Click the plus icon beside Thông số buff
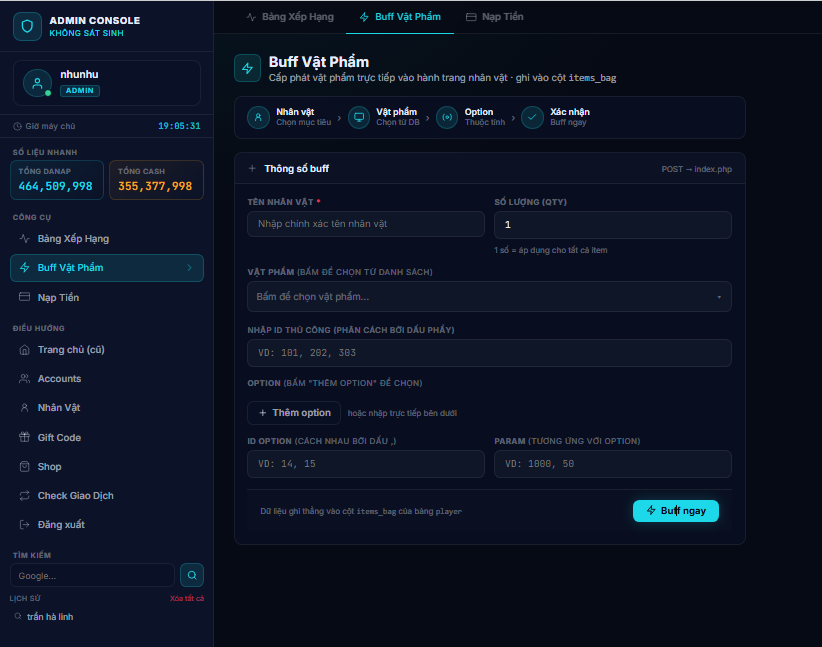 coord(252,168)
